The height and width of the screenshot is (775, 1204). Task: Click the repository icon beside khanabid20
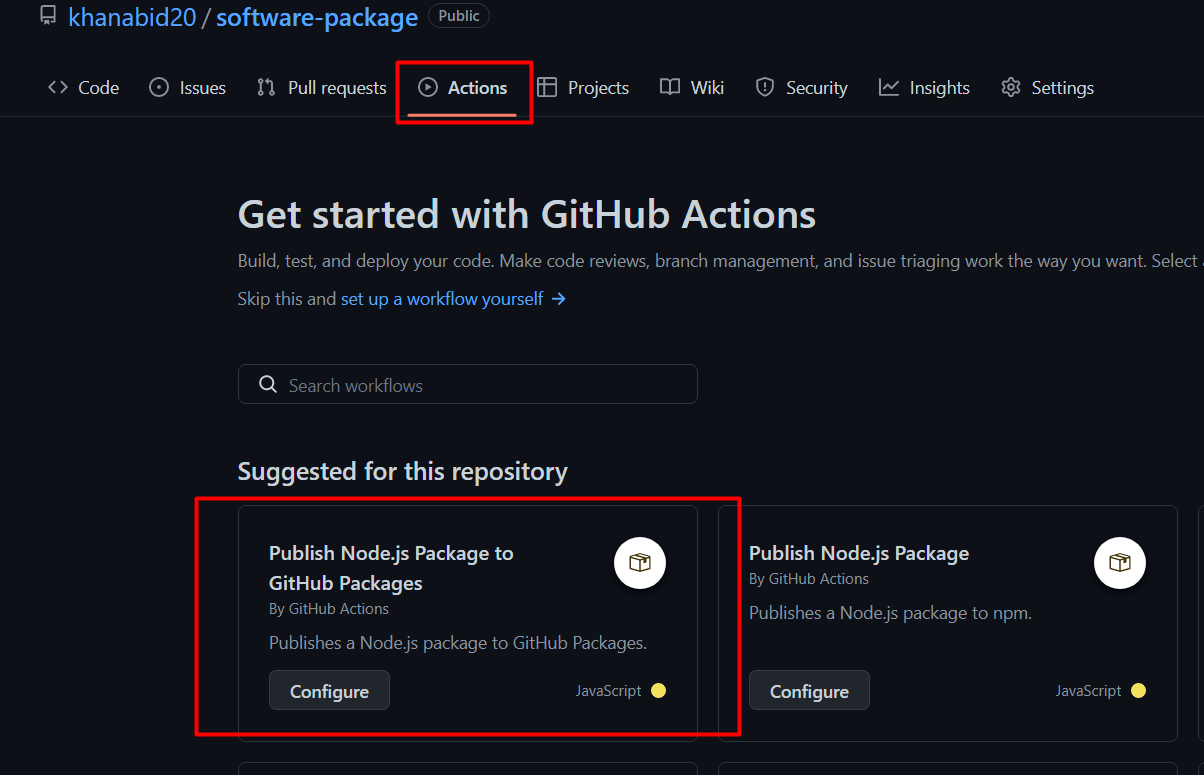pyautogui.click(x=48, y=16)
